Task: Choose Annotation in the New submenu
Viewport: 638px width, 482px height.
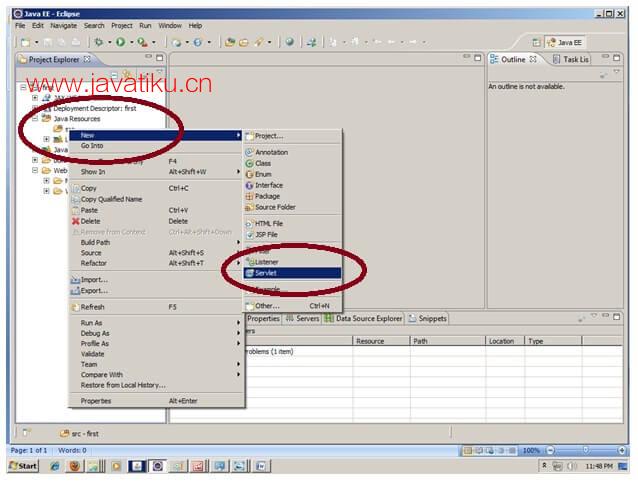Action: pos(292,152)
